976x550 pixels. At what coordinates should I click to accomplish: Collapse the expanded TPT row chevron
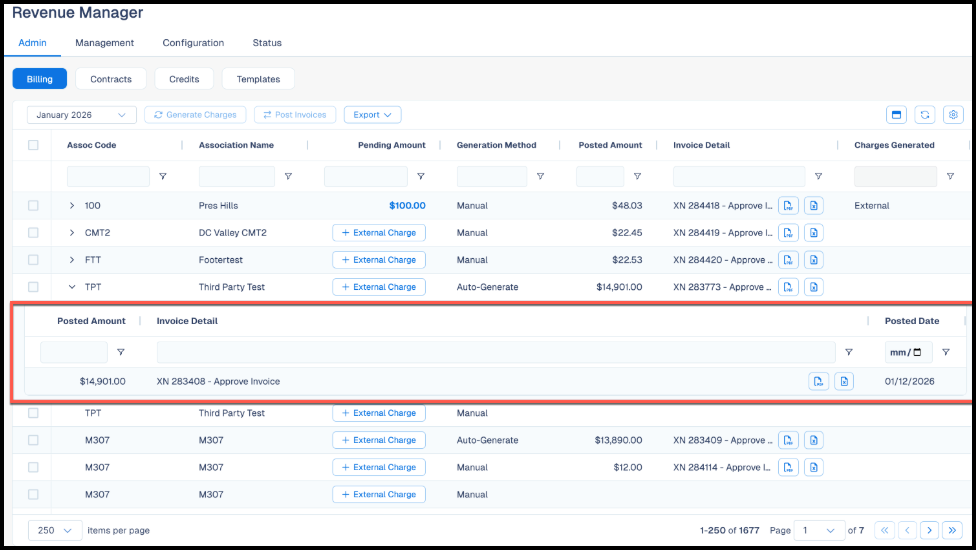tap(72, 287)
